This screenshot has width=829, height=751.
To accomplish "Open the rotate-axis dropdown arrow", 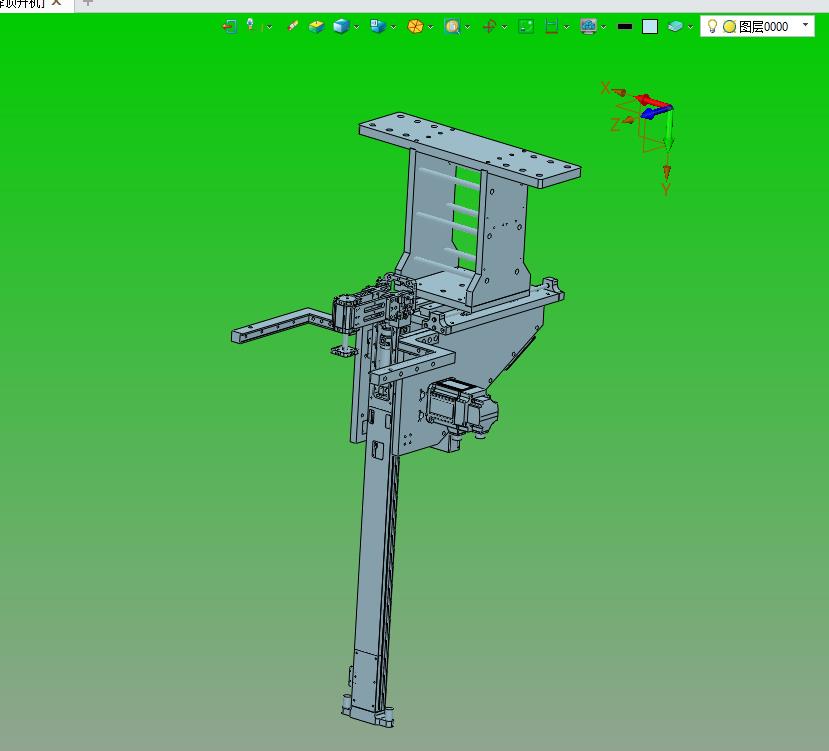I will point(504,26).
